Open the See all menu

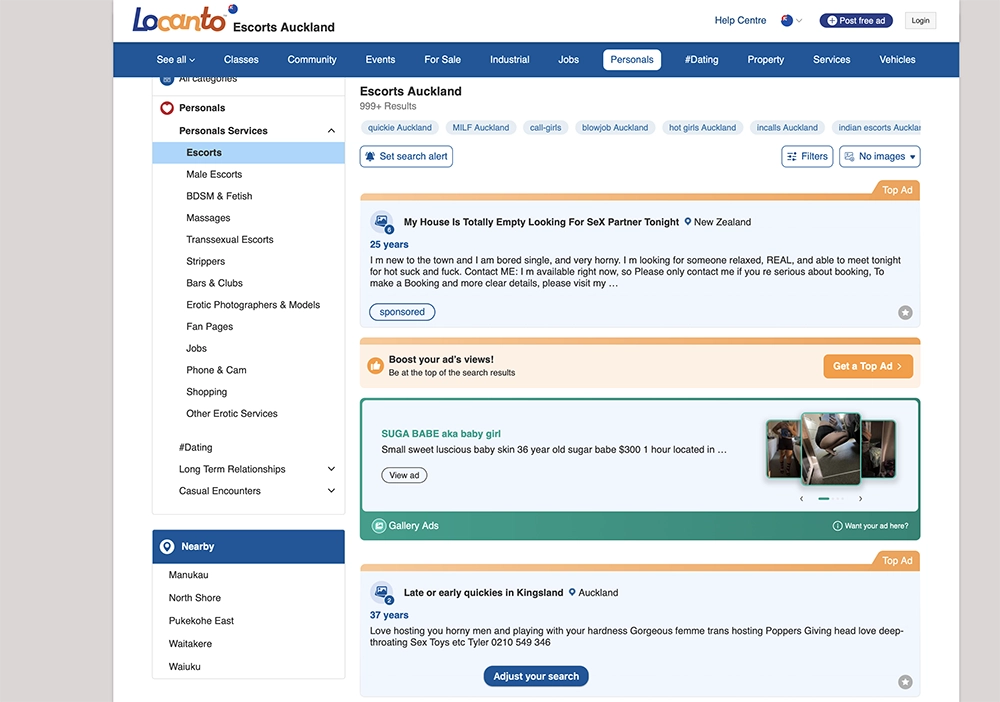tap(176, 60)
